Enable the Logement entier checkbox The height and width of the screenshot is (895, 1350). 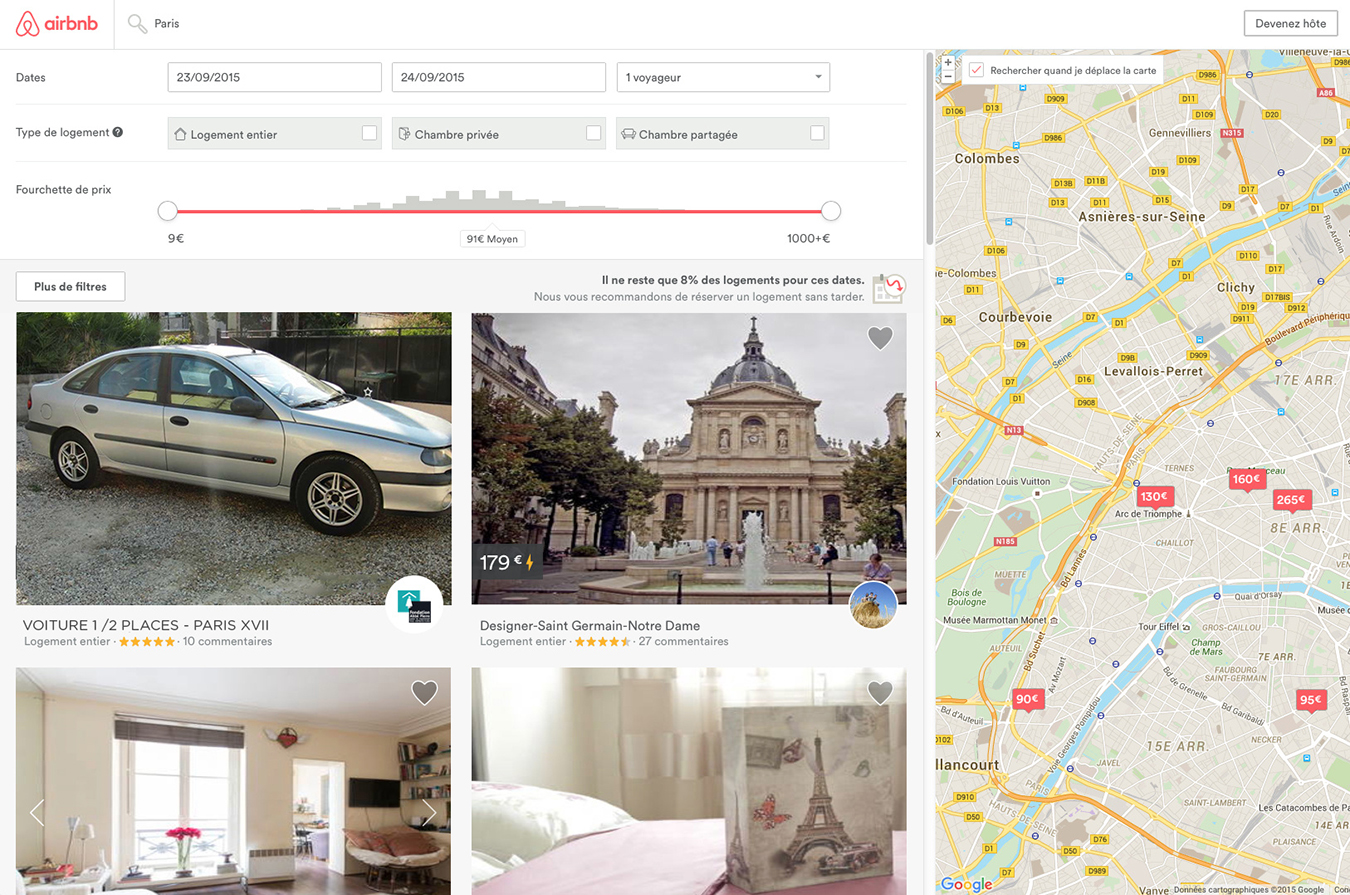[370, 133]
